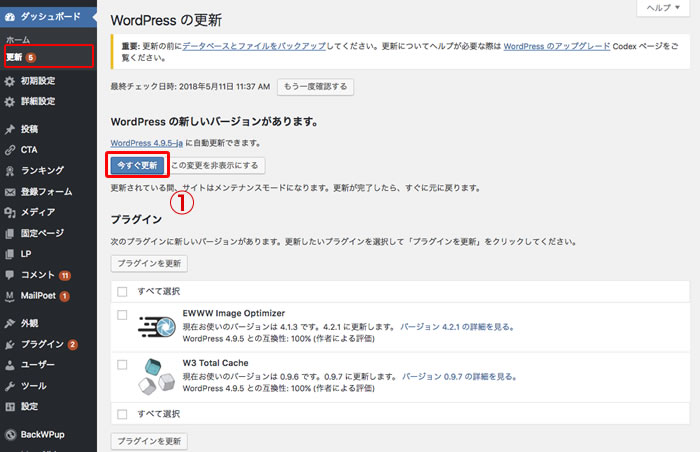This screenshot has width=700, height=452.
Task: Click the もう一度確認する button
Action: pyautogui.click(x=314, y=87)
